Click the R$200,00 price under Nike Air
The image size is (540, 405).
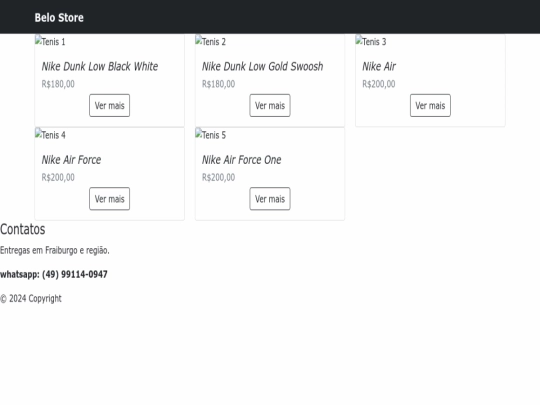click(x=378, y=84)
